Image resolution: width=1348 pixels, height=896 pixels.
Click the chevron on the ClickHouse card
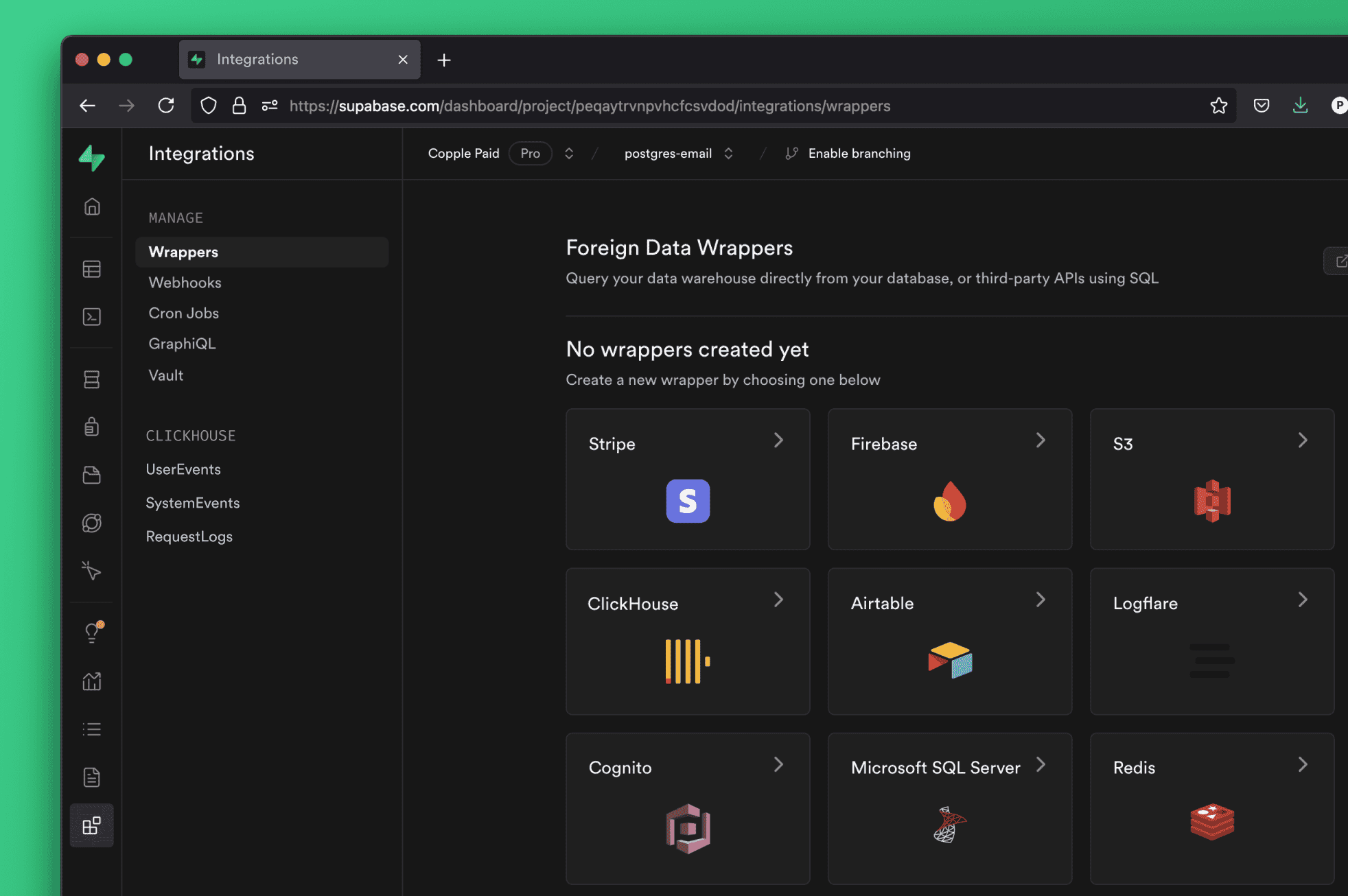tap(778, 600)
